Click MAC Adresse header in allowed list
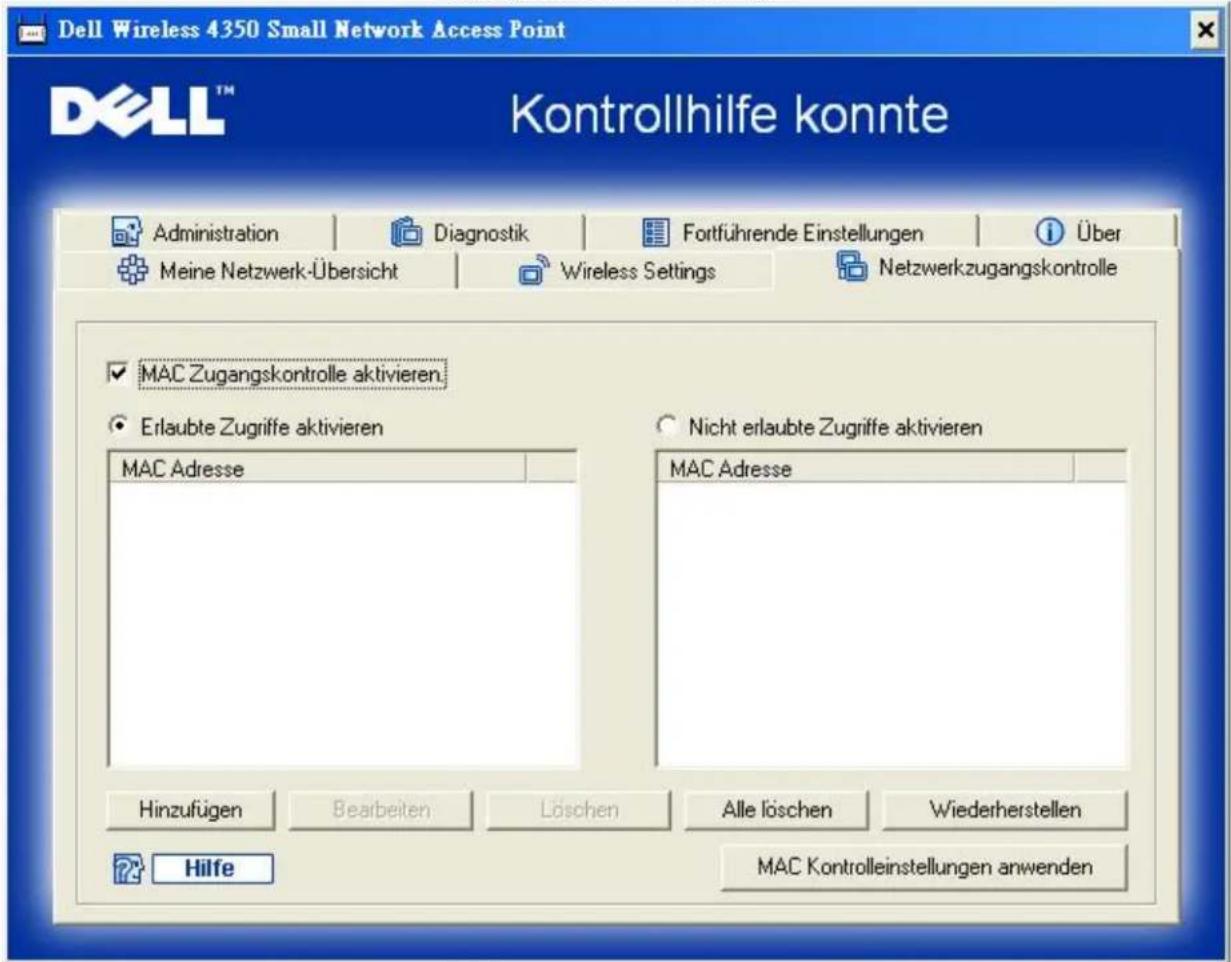 [316, 467]
